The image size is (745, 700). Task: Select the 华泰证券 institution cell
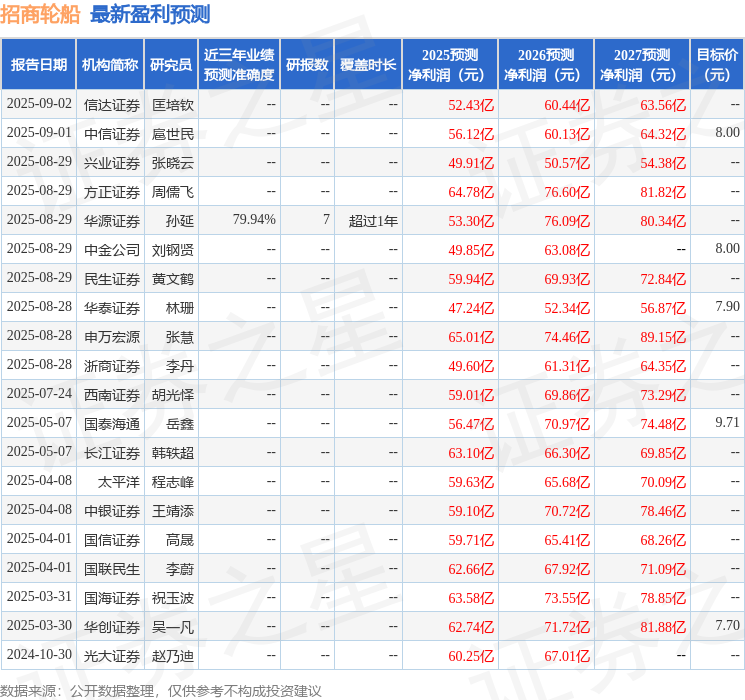[112, 308]
